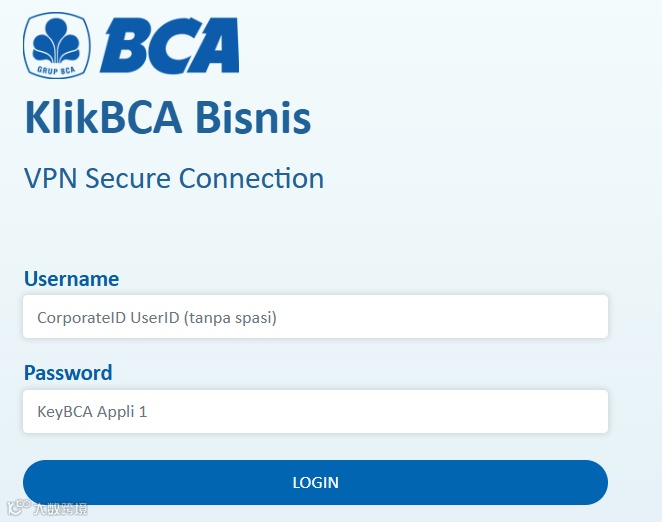Click the word KlikBCA in the title

click(103, 117)
